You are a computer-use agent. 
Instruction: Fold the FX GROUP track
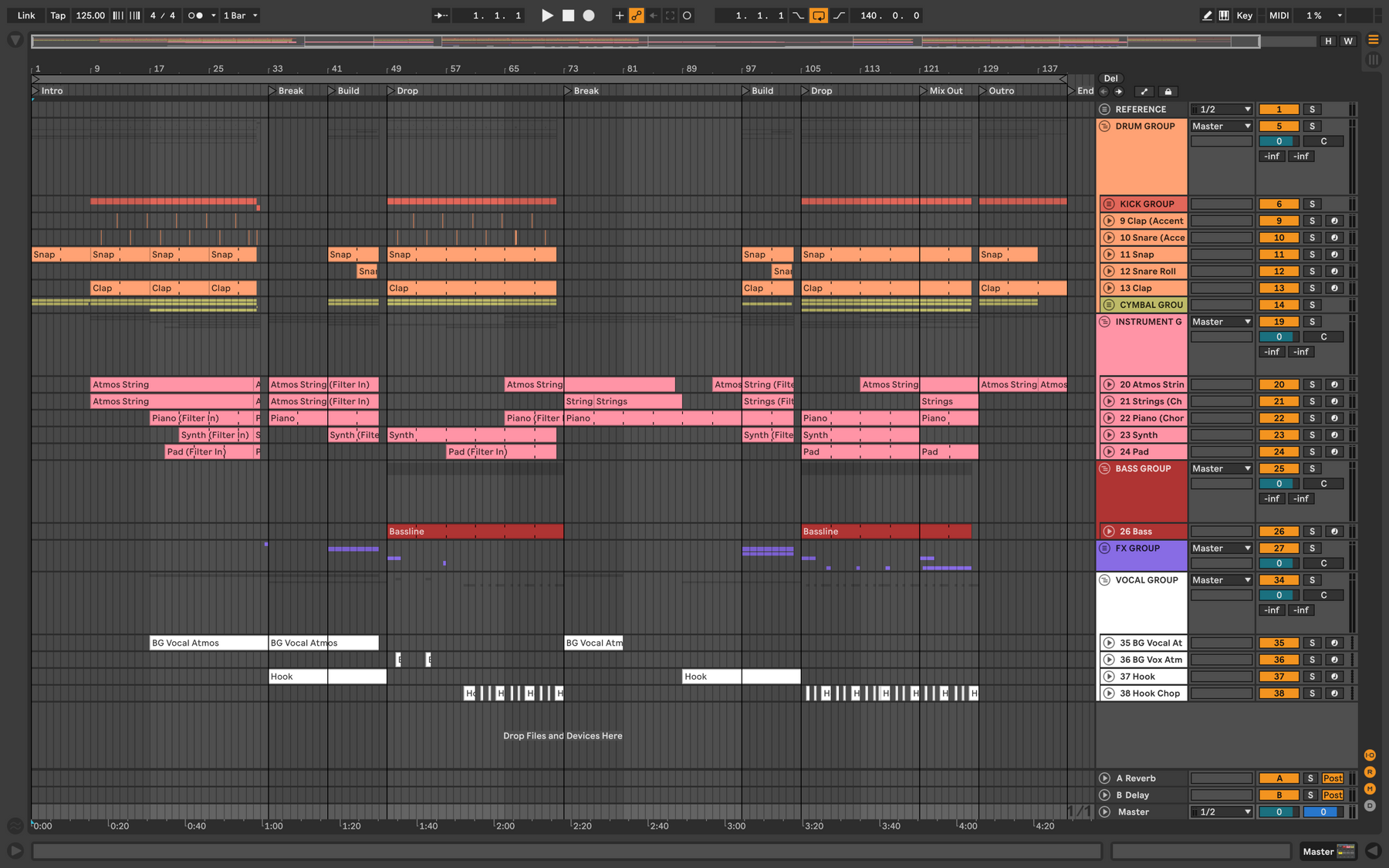[x=1104, y=549]
